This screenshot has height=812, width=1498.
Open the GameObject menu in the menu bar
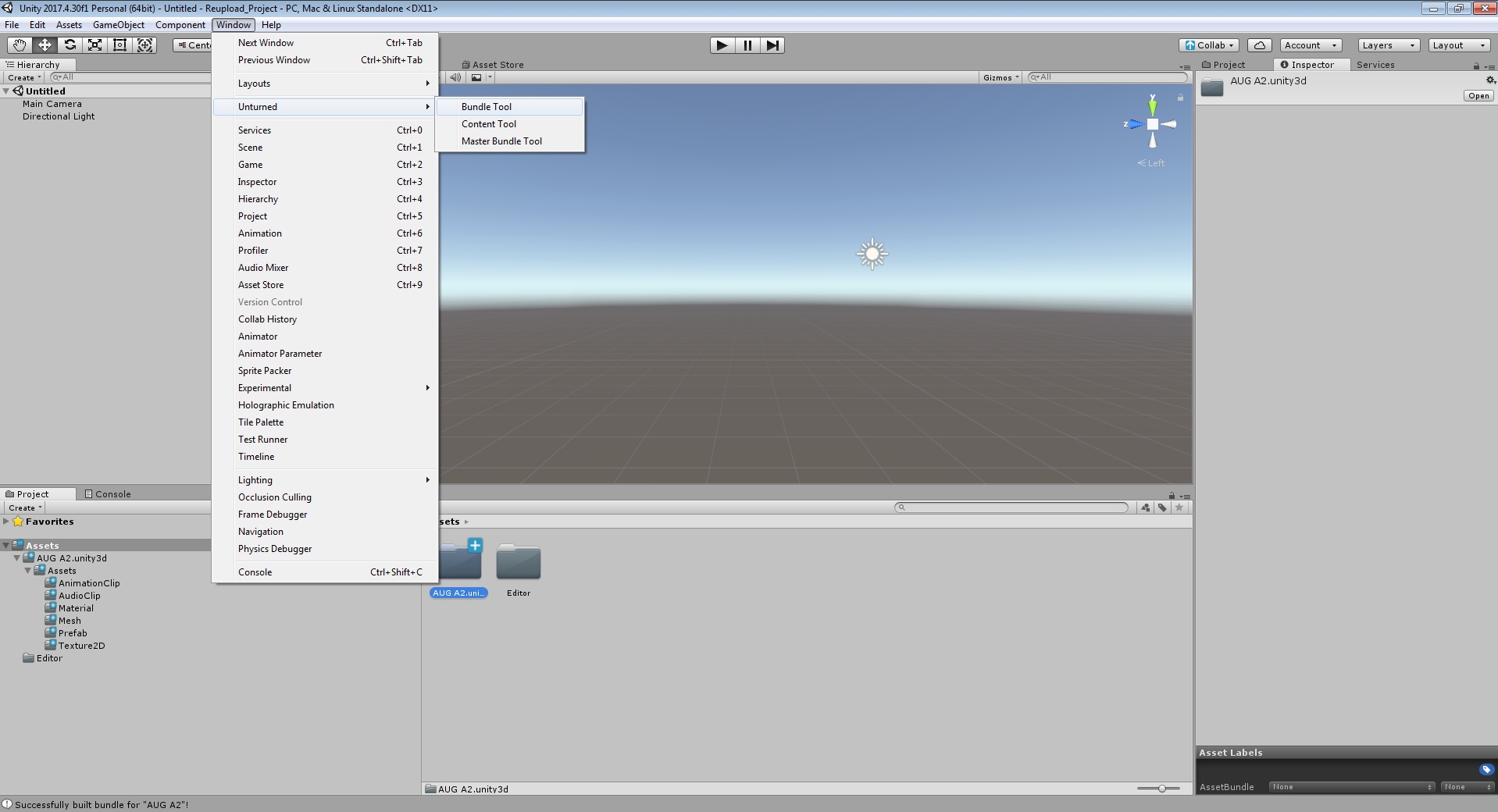click(119, 25)
